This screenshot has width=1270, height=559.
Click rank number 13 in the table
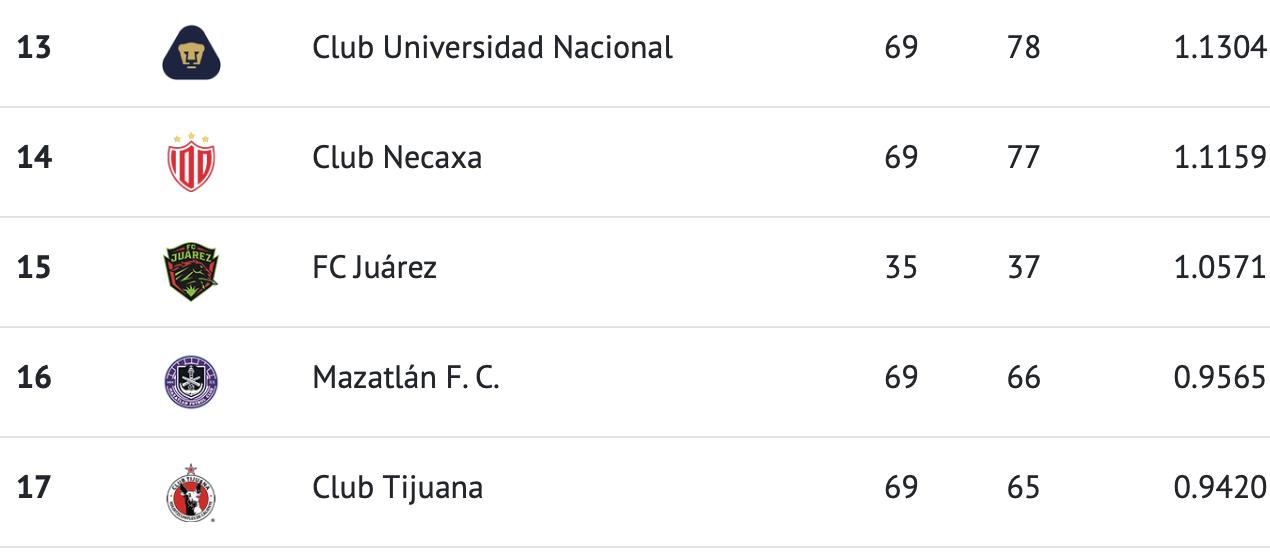[34, 48]
